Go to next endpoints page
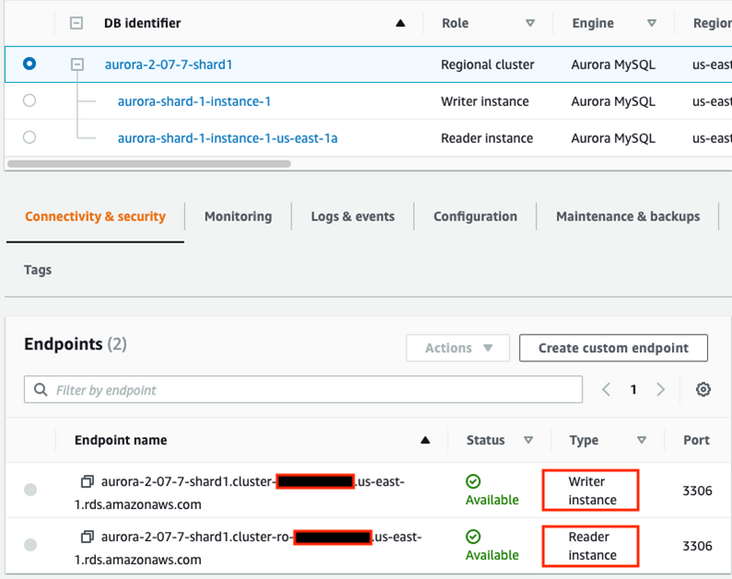The width and height of the screenshot is (732, 579). tap(661, 389)
